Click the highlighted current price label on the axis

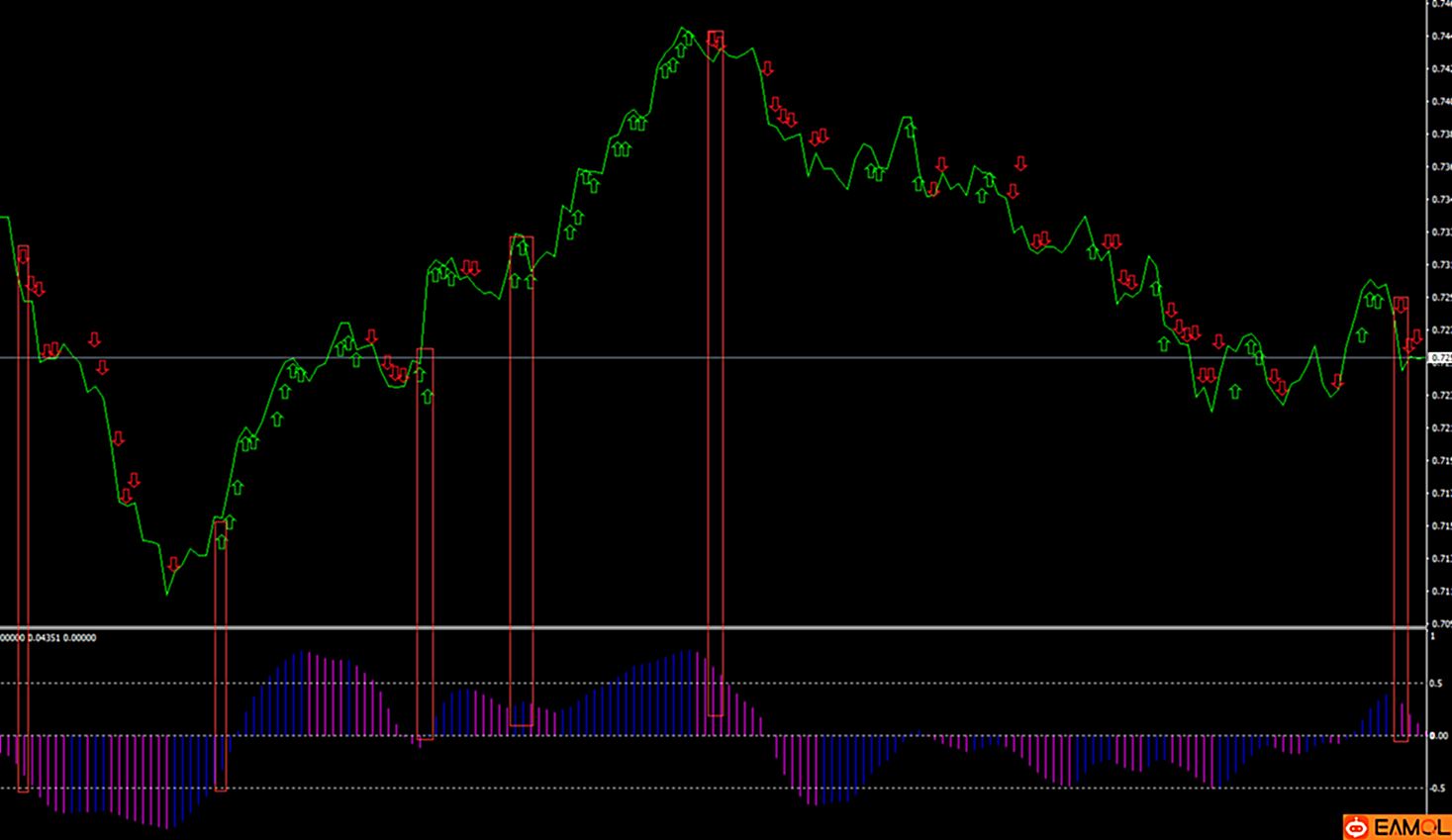1441,358
